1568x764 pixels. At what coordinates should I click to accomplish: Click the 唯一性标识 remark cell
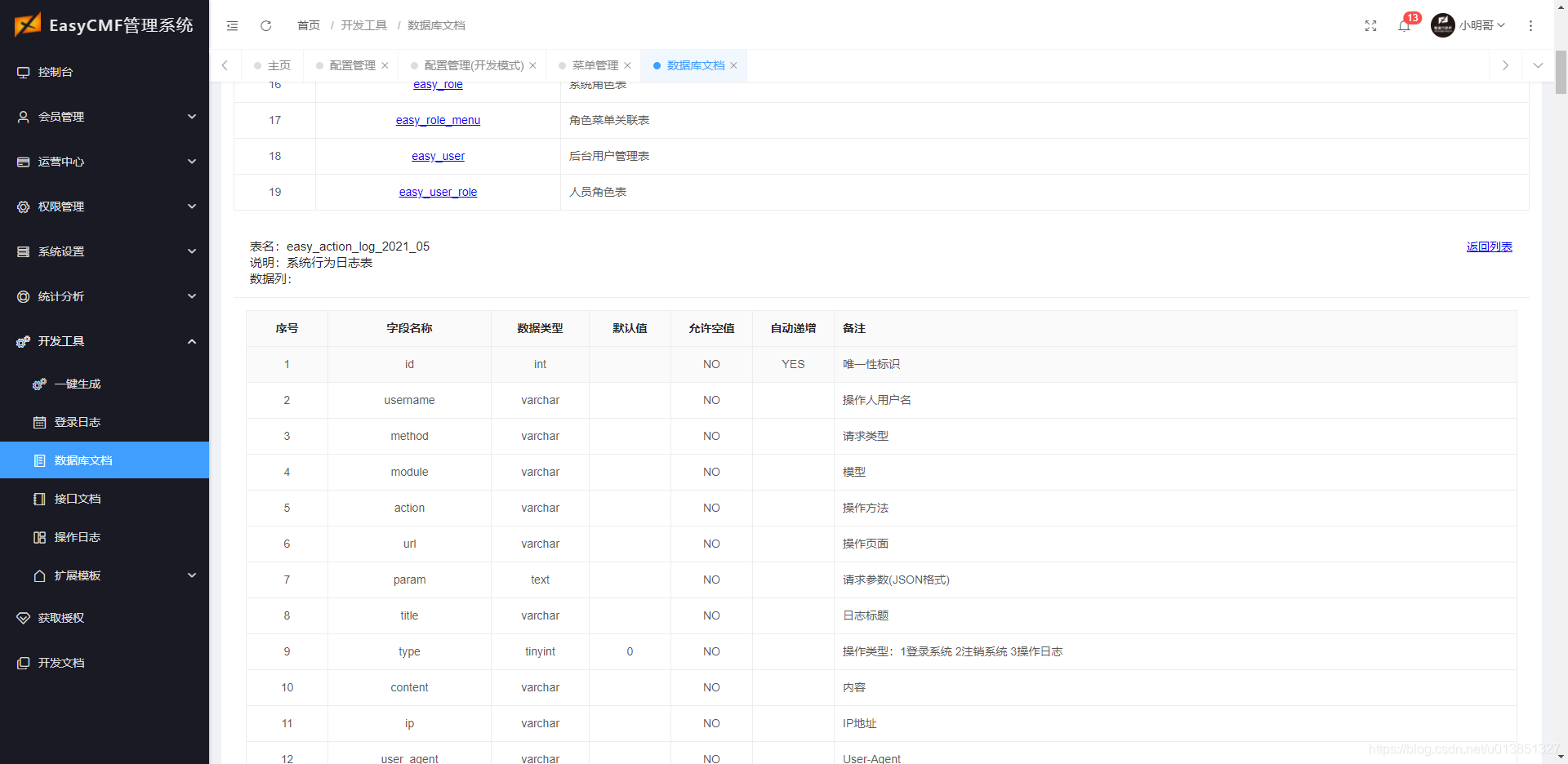[x=1174, y=364]
